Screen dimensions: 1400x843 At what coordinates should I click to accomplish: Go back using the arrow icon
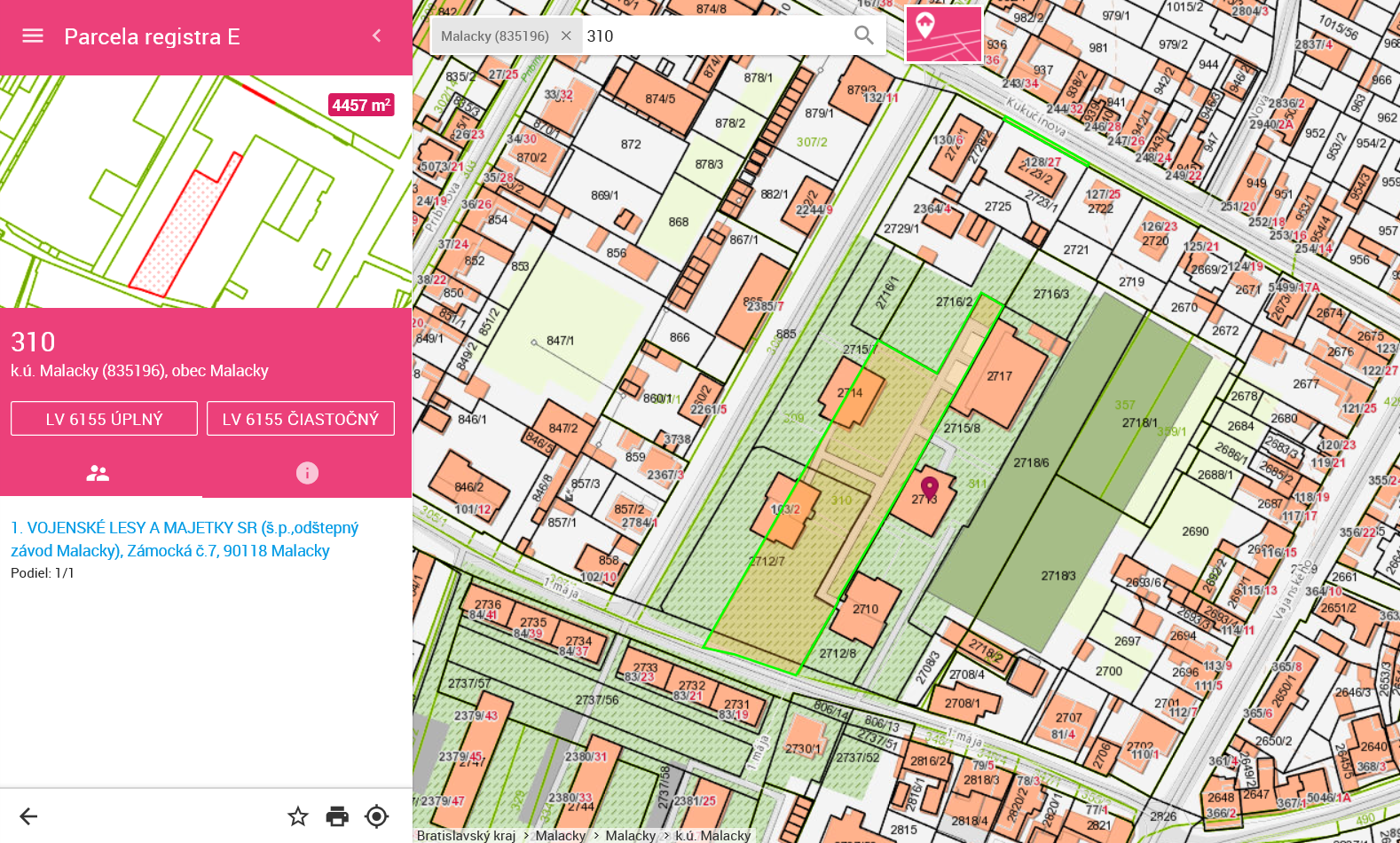pos(28,816)
